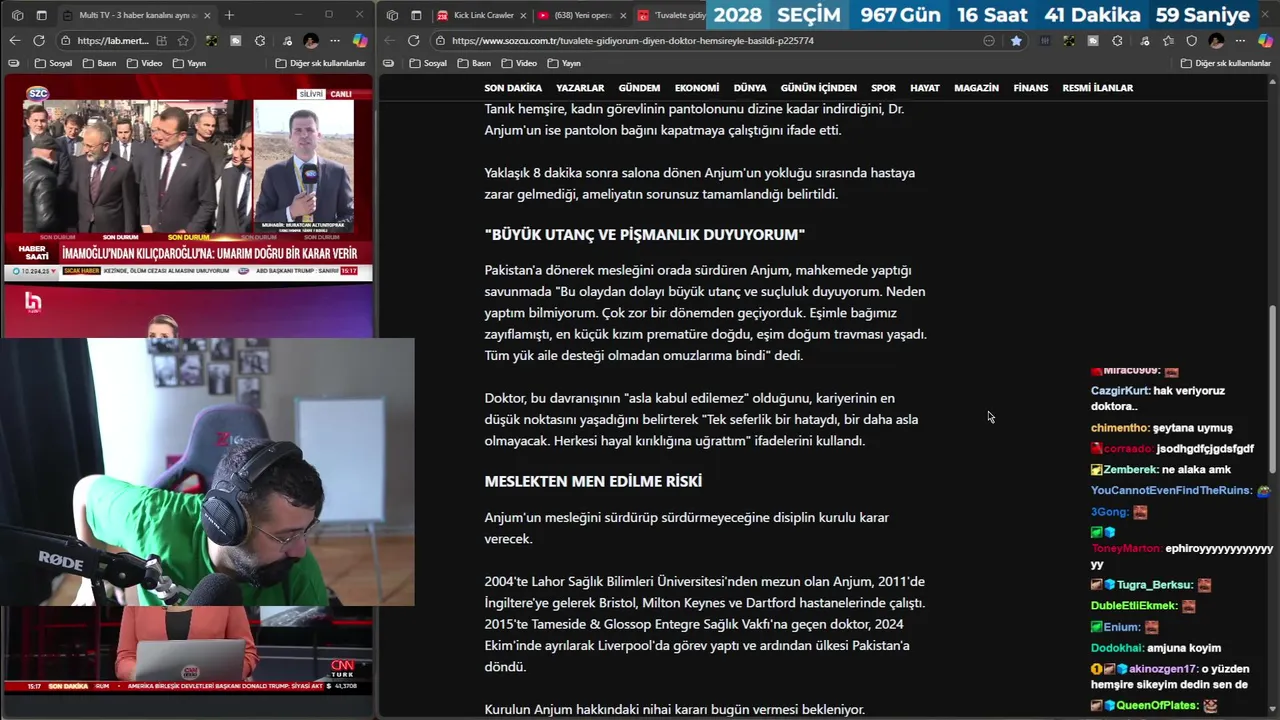Open MAGAZİN news category
The width and height of the screenshot is (1280, 720).
(976, 88)
